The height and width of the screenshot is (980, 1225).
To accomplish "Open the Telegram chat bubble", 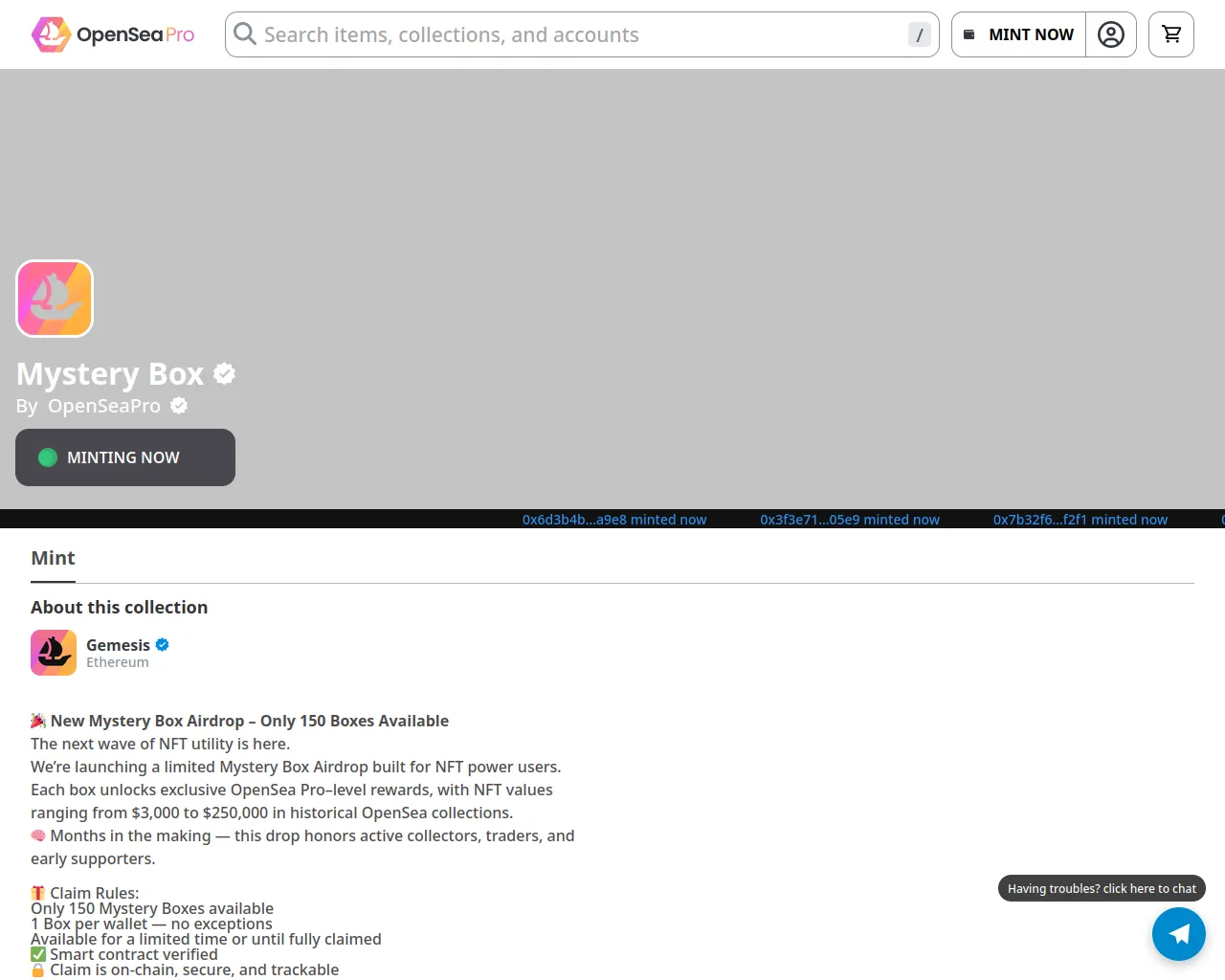I will 1179,934.
